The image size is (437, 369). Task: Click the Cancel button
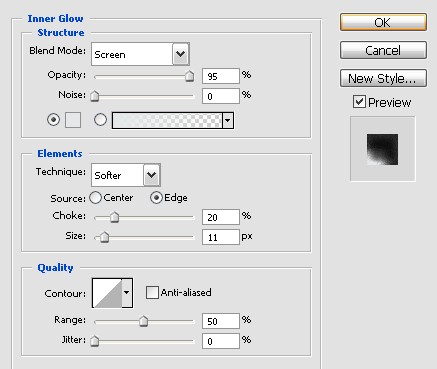[x=383, y=50]
